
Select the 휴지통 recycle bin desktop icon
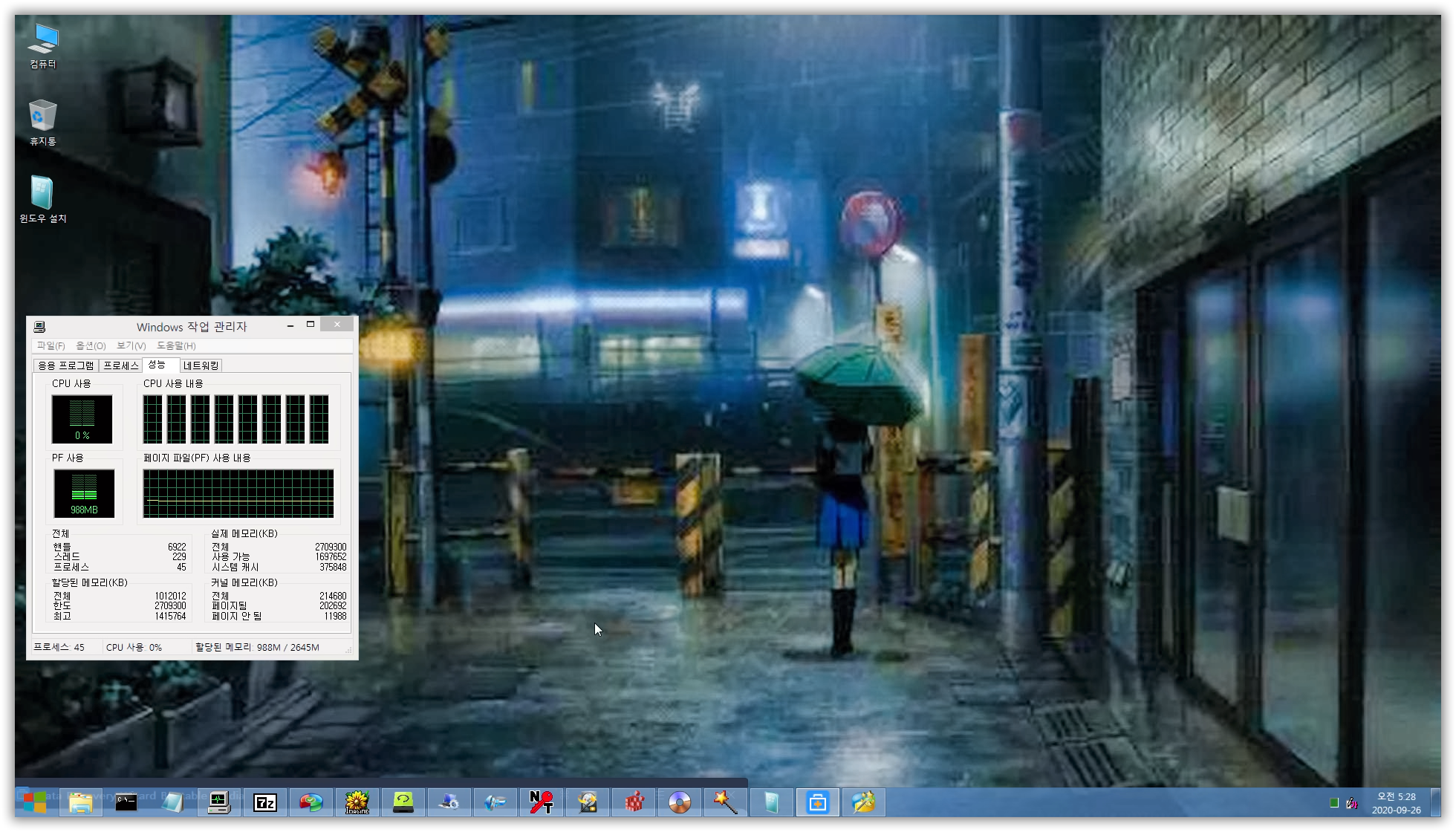coord(43,123)
